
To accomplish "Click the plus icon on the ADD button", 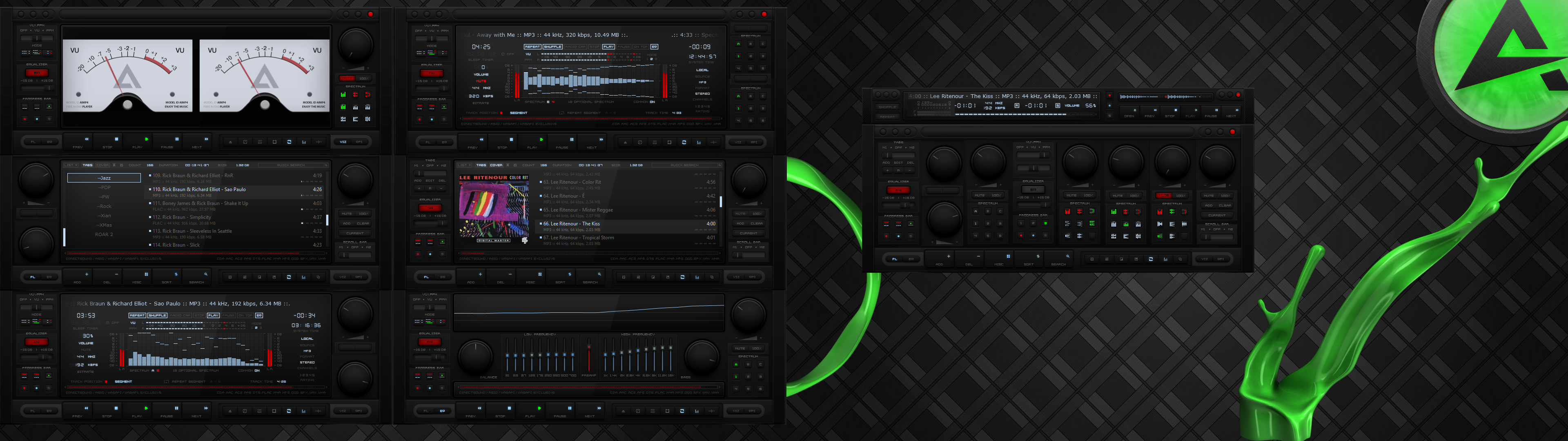I will pos(87,274).
